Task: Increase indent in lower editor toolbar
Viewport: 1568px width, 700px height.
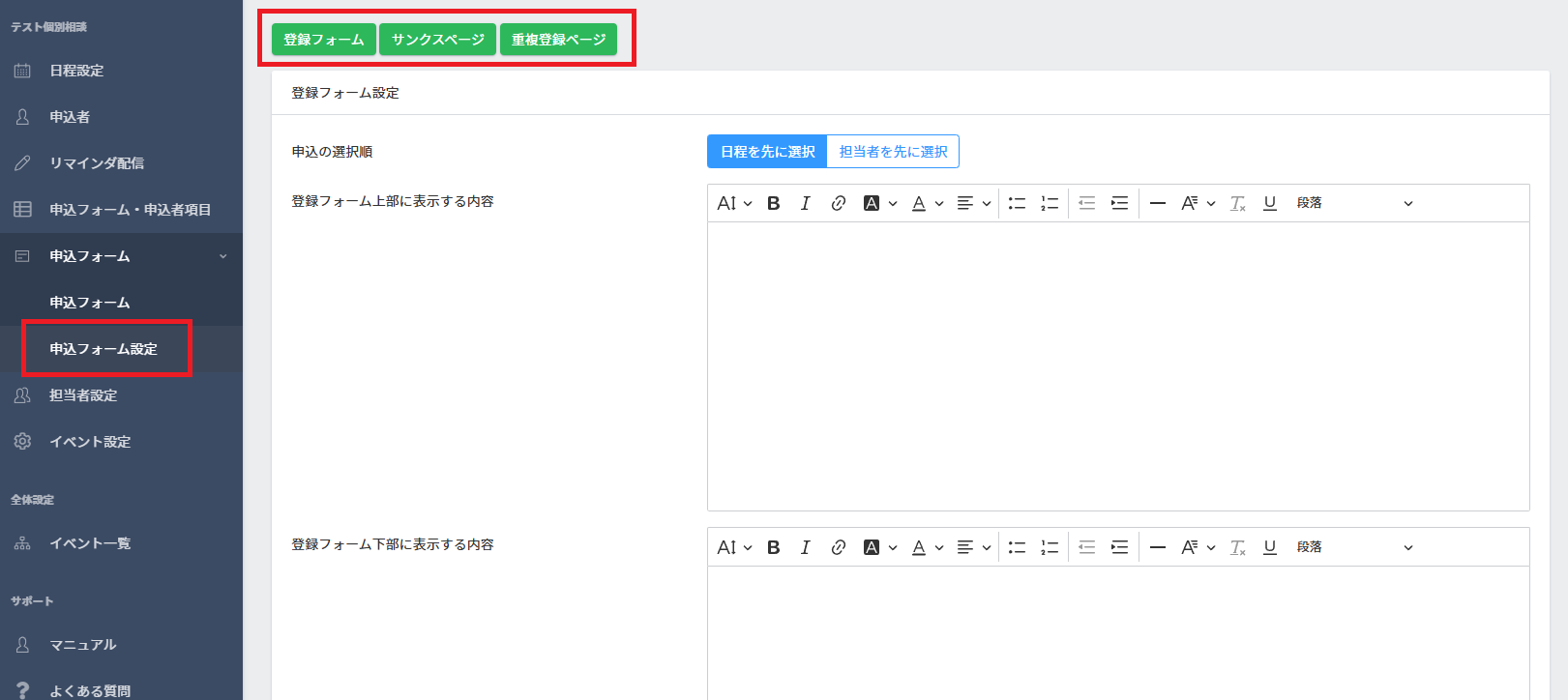Action: [1119, 547]
